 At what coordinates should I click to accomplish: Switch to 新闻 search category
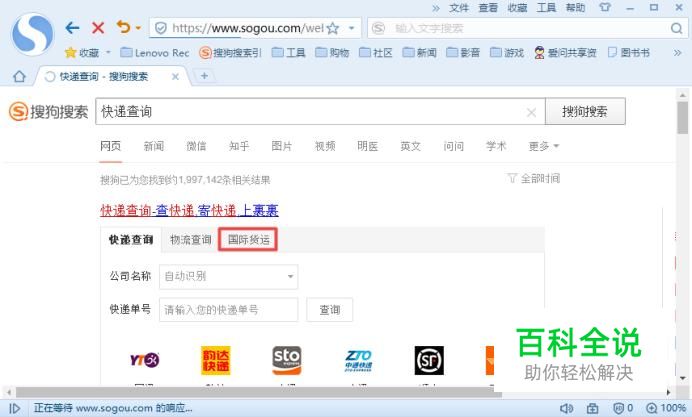[154, 146]
